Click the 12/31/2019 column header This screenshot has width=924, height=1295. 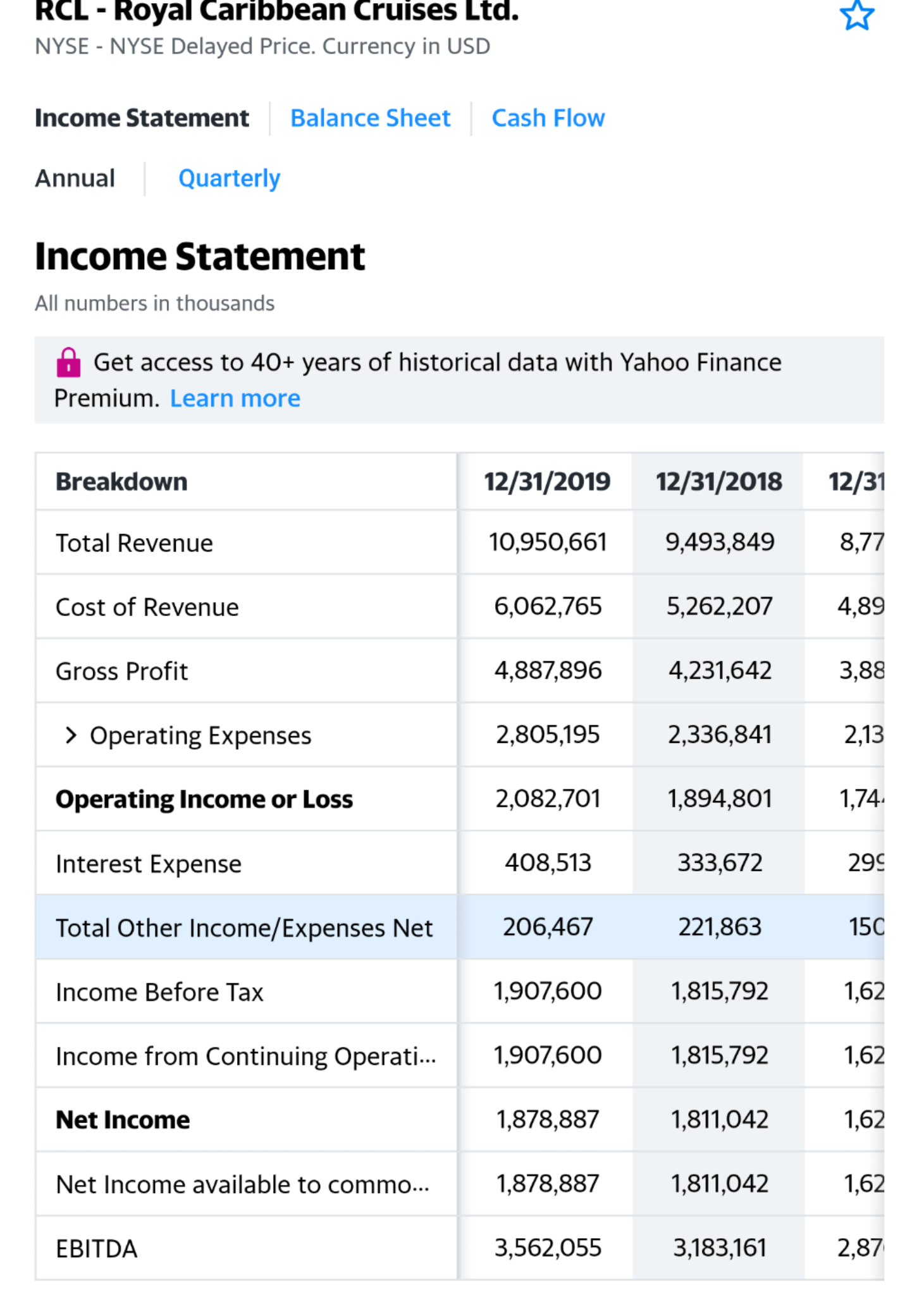pyautogui.click(x=547, y=482)
